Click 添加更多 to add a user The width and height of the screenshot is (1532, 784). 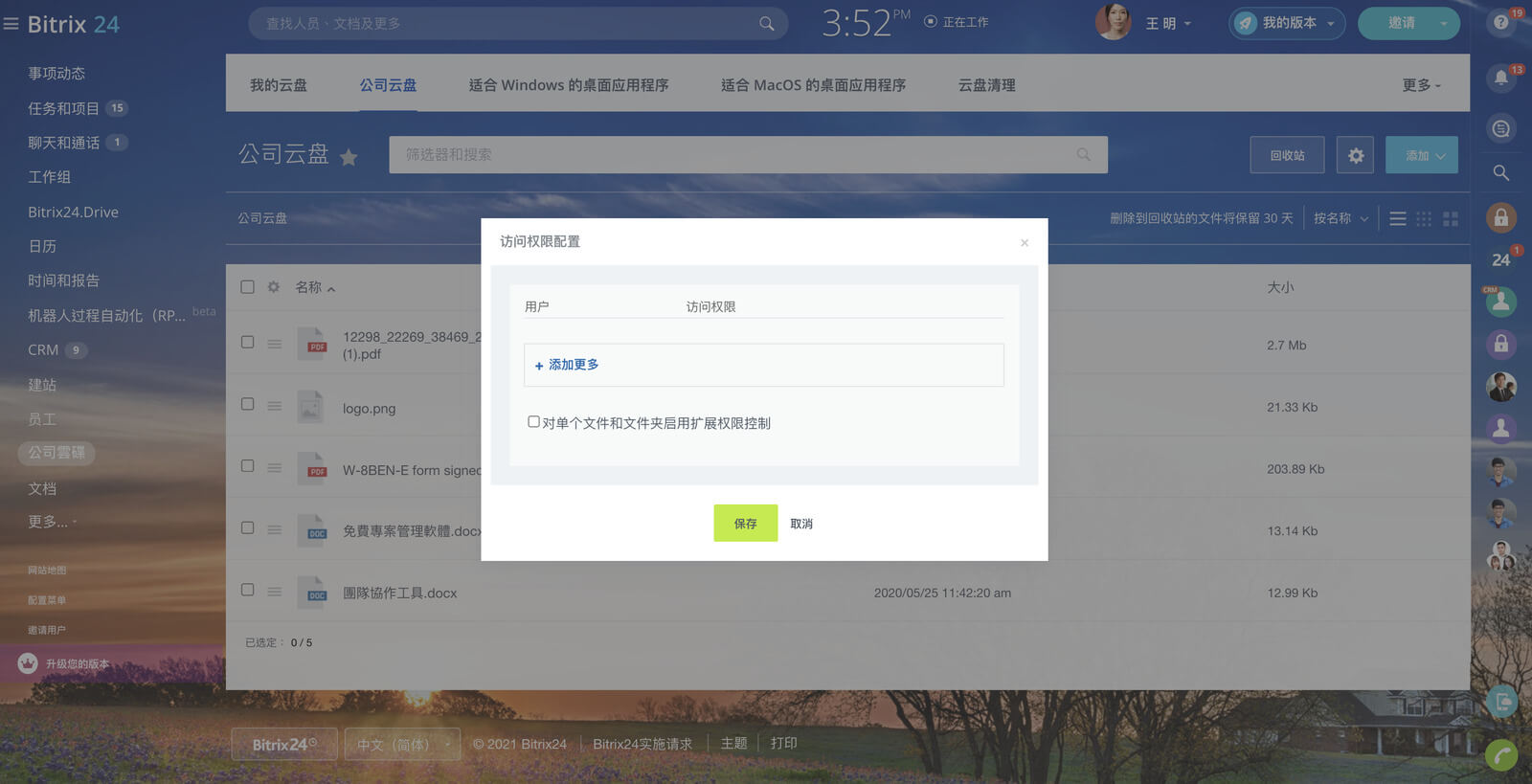567,365
